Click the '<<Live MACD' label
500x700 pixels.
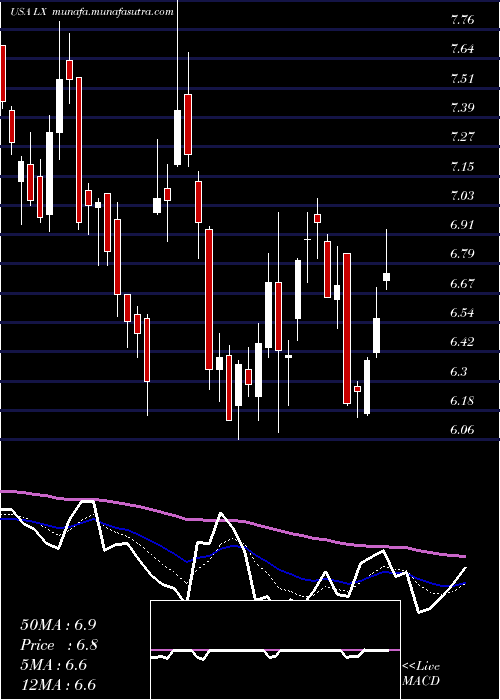(421, 673)
